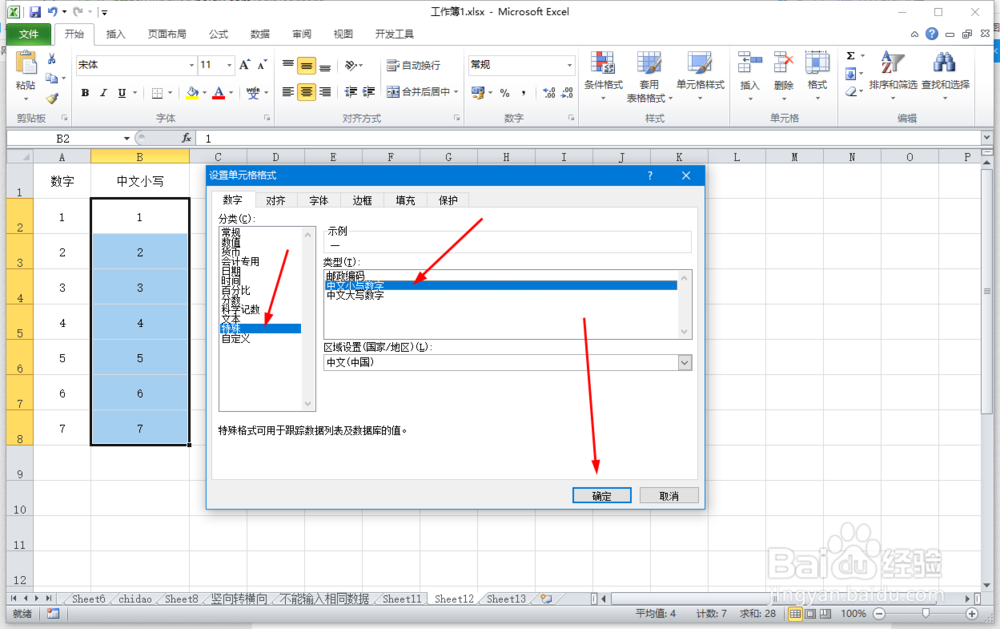1000x629 pixels.
Task: Decrease font size with smaller A icon
Action: coord(262,64)
